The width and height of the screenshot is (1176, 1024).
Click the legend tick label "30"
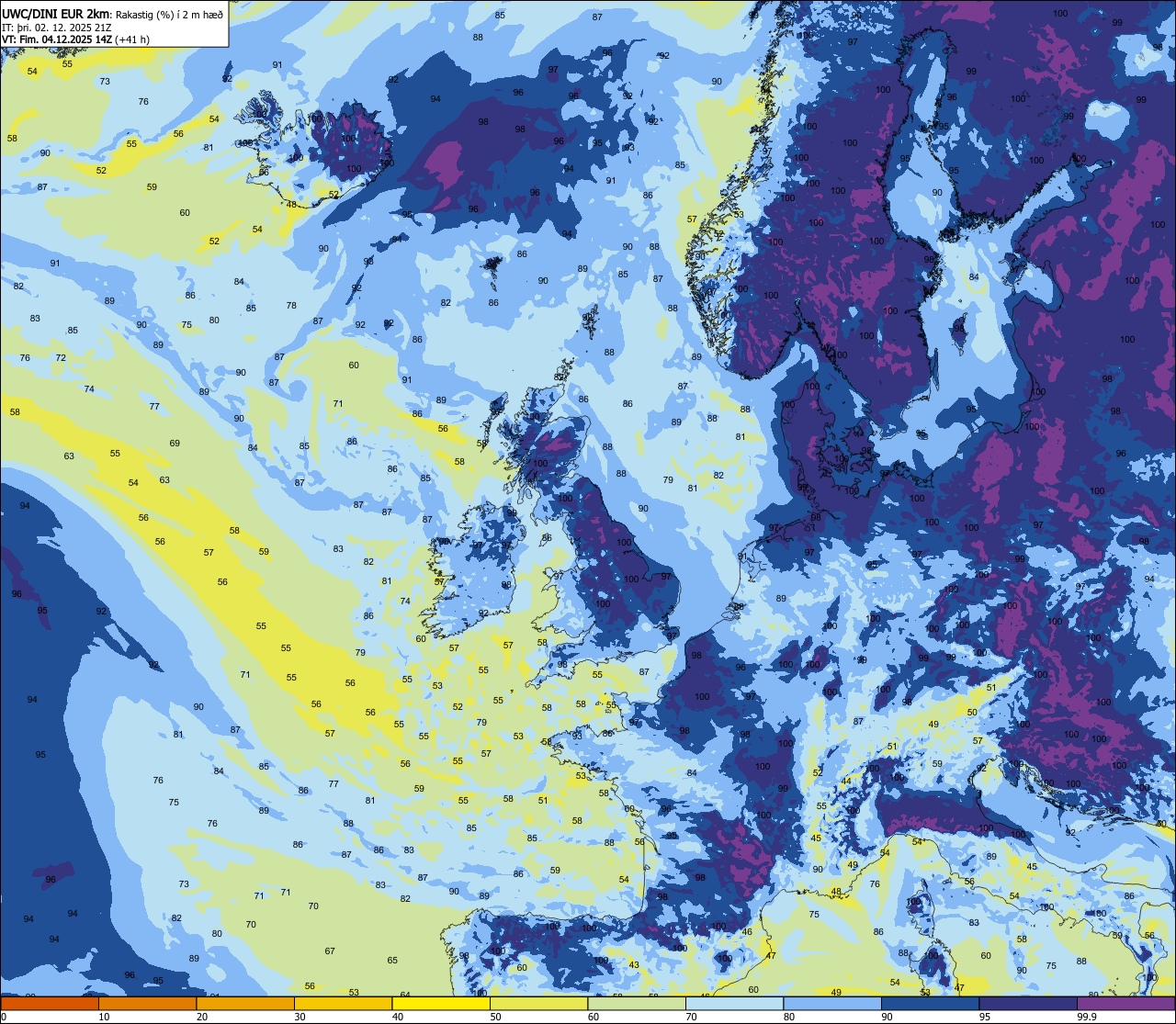pos(300,1017)
